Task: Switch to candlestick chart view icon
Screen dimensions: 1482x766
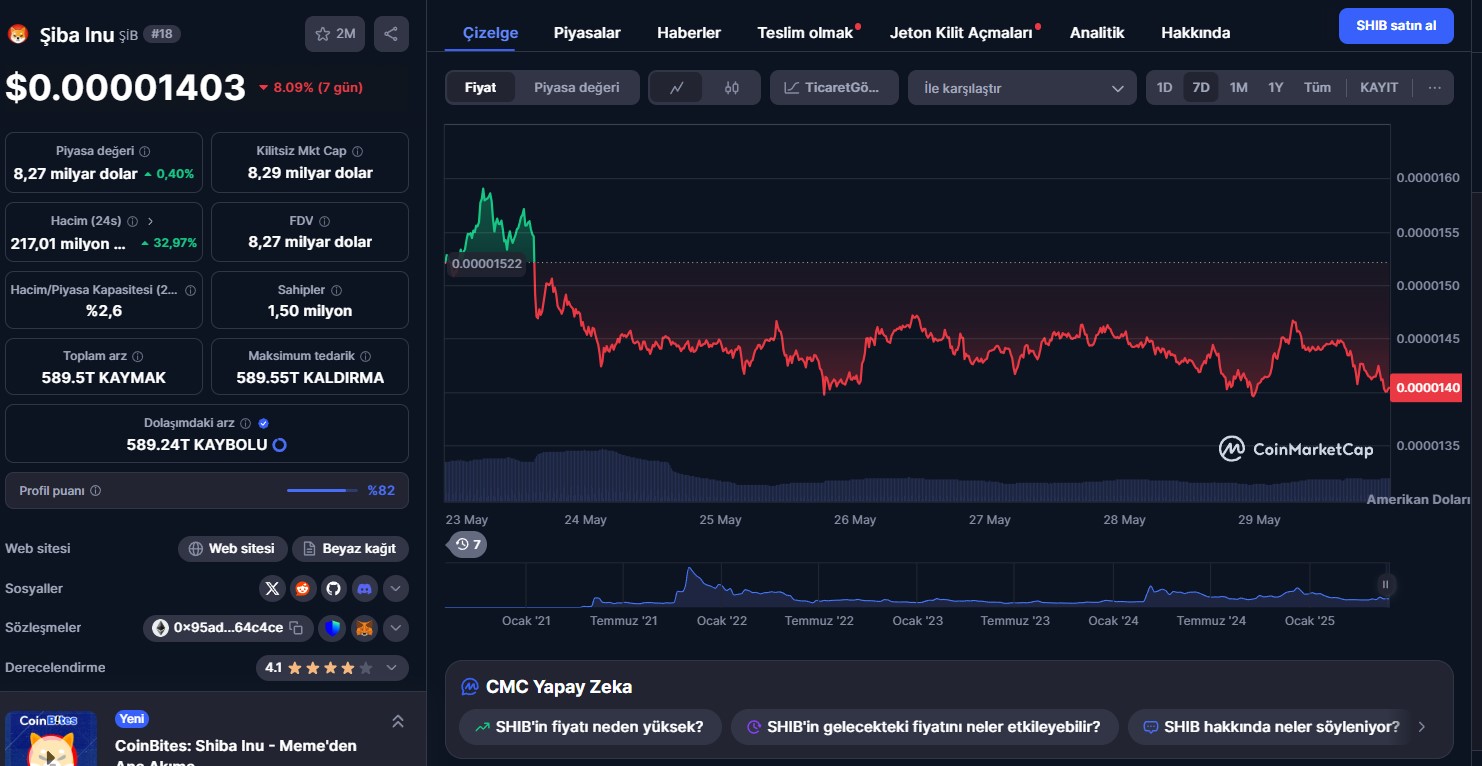Action: 732,88
